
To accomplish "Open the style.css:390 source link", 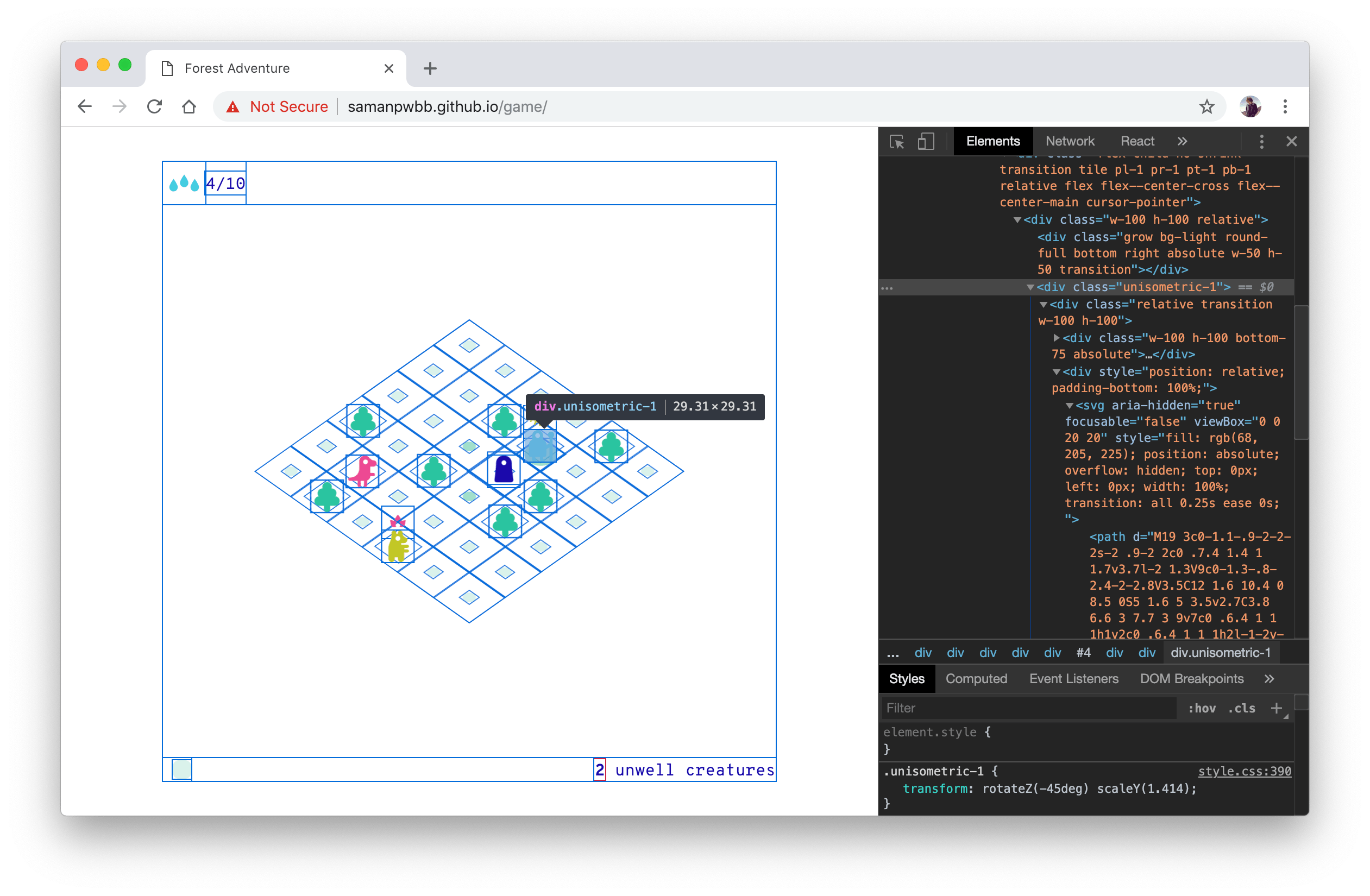I will (x=1245, y=771).
